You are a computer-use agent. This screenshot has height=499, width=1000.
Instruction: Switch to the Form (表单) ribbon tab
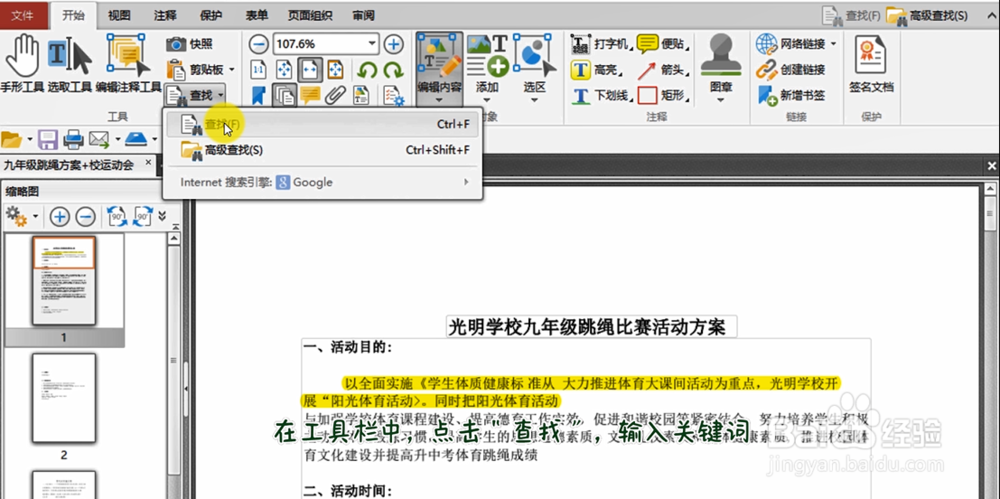pos(256,15)
